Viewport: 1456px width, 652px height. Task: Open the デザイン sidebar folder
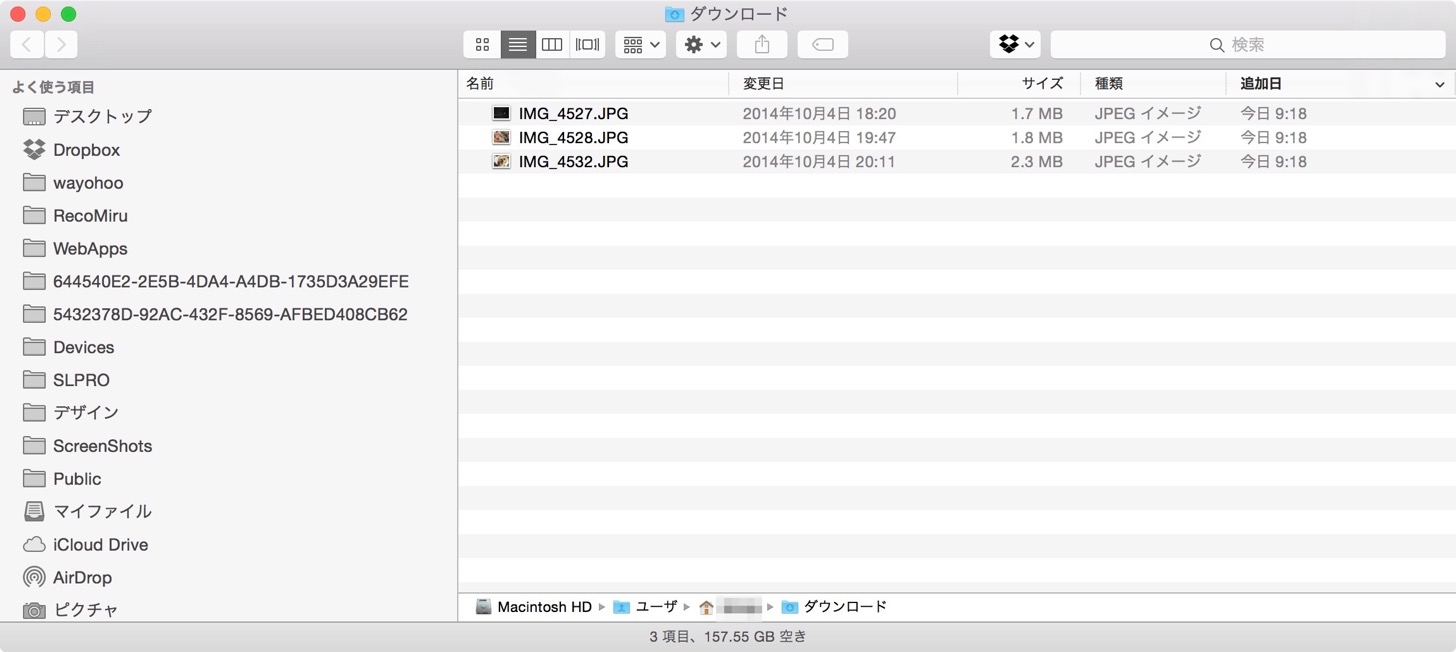pos(85,413)
